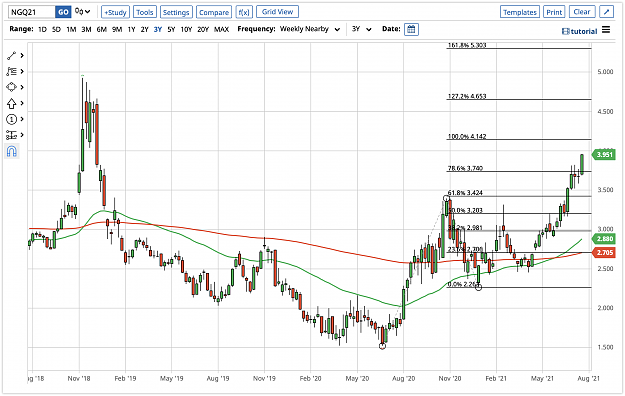This screenshot has height=396, width=625.
Task: Select the active 3Y range
Action: [158, 29]
